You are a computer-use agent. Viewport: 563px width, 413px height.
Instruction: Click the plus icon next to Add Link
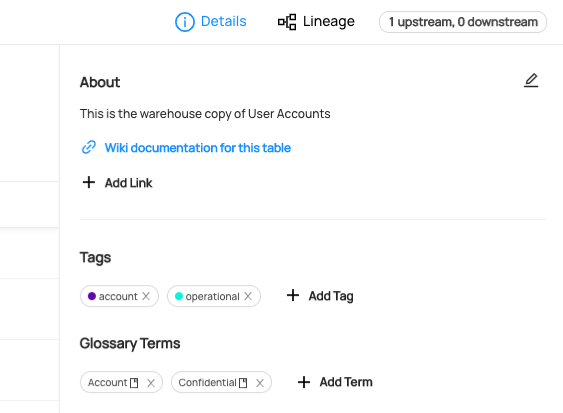(x=89, y=182)
